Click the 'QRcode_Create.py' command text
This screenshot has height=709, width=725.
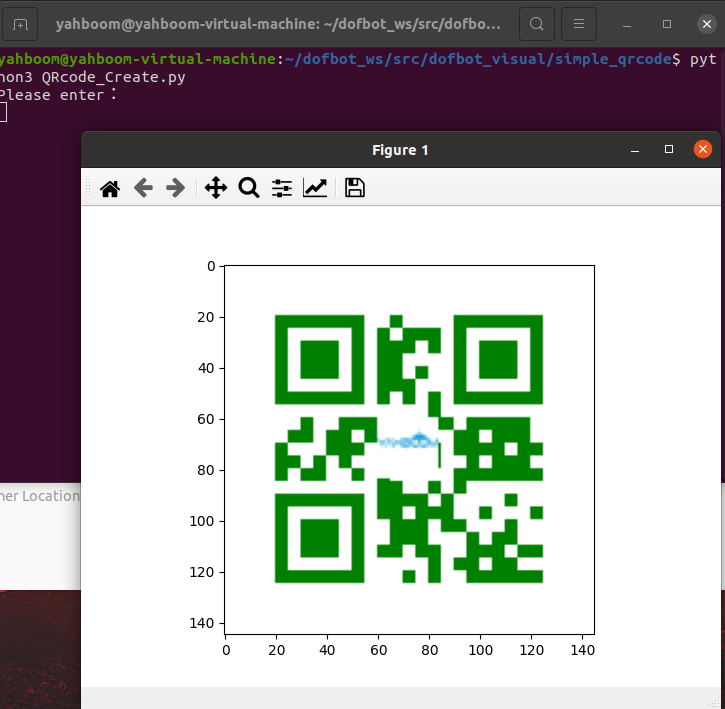(x=114, y=77)
